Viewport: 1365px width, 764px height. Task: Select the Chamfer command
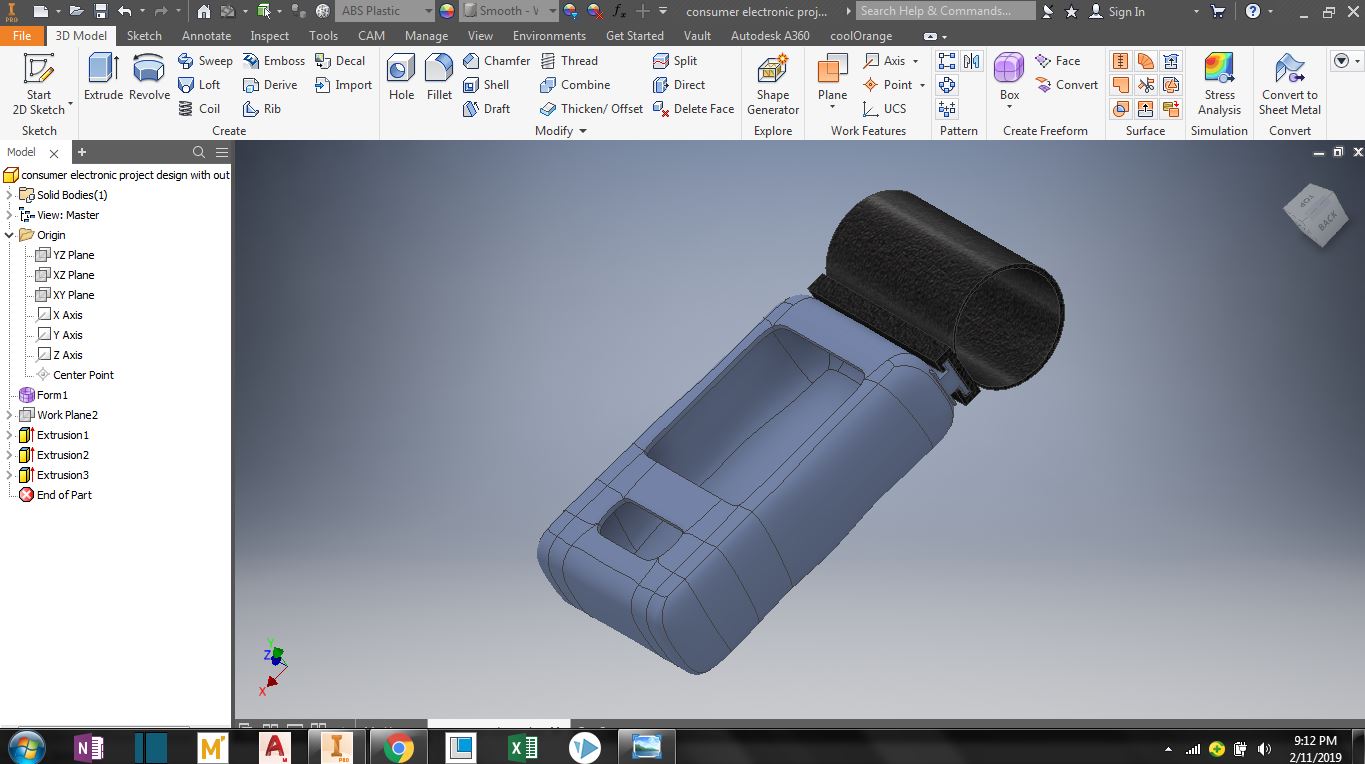click(496, 61)
